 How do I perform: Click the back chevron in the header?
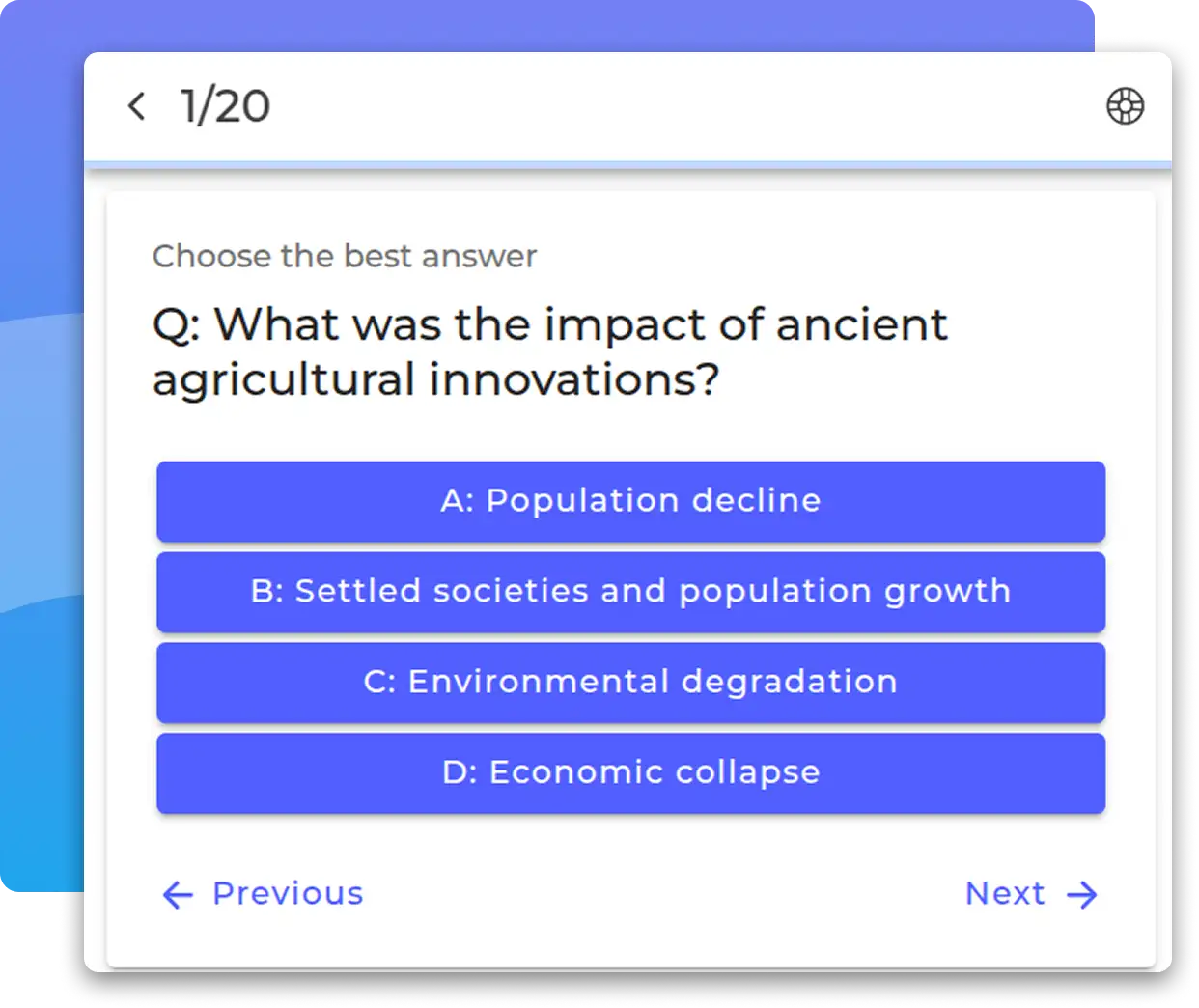tap(137, 106)
